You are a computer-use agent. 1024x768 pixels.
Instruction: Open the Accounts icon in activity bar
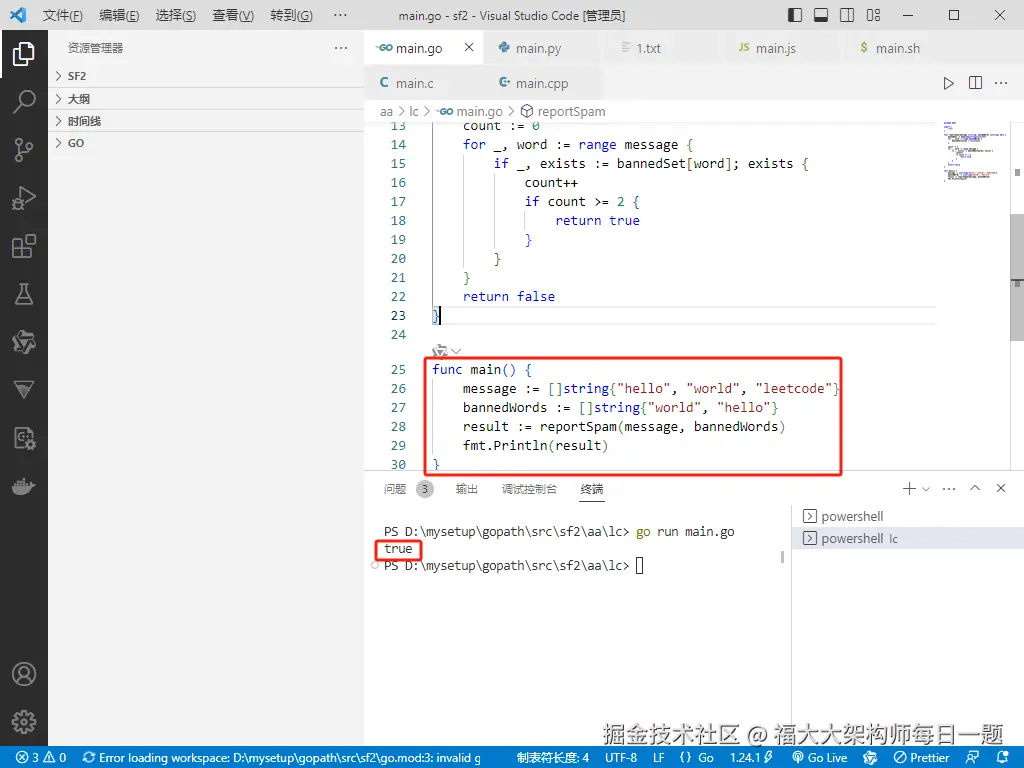[x=24, y=674]
